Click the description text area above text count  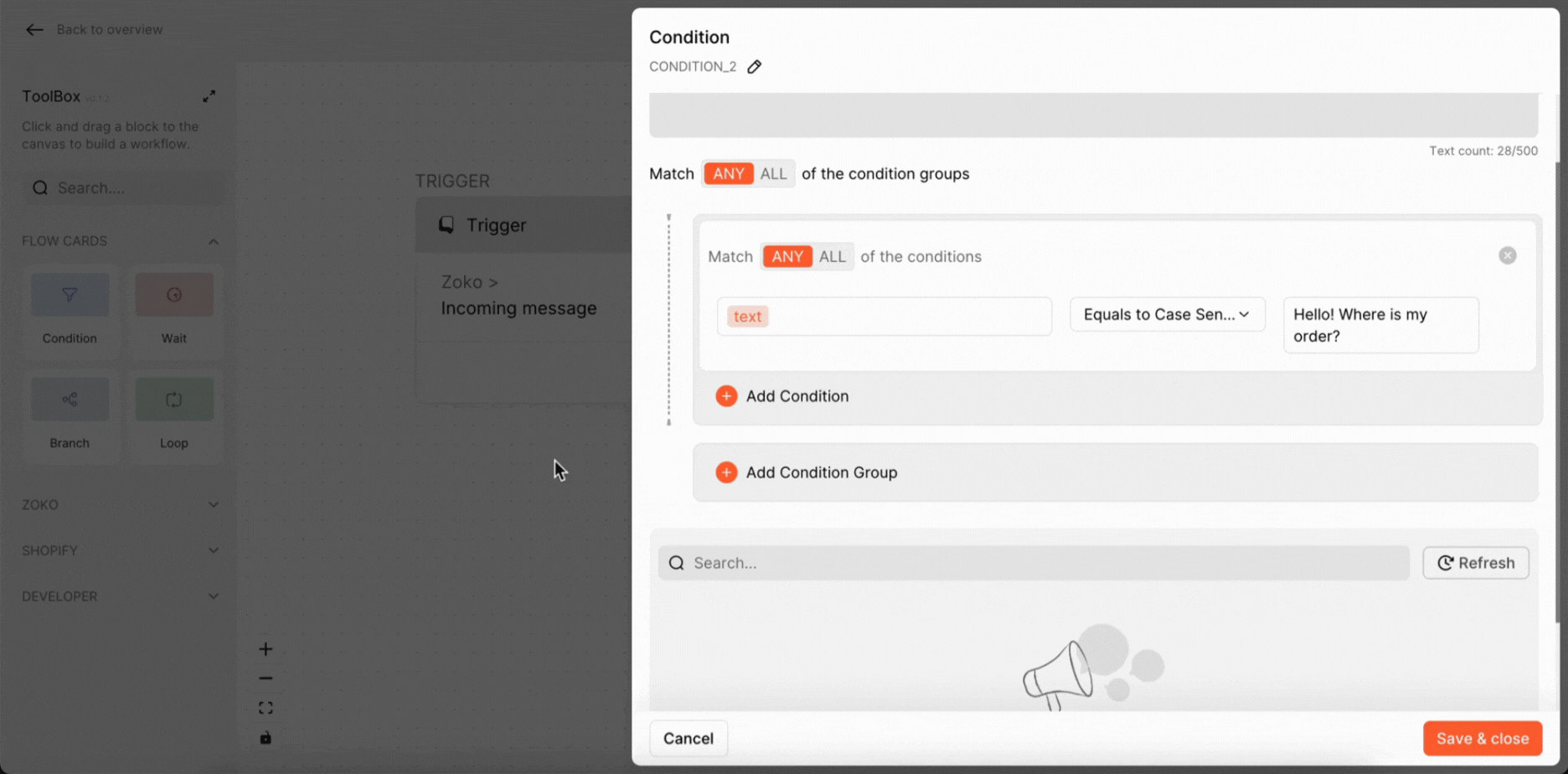pos(1093,115)
